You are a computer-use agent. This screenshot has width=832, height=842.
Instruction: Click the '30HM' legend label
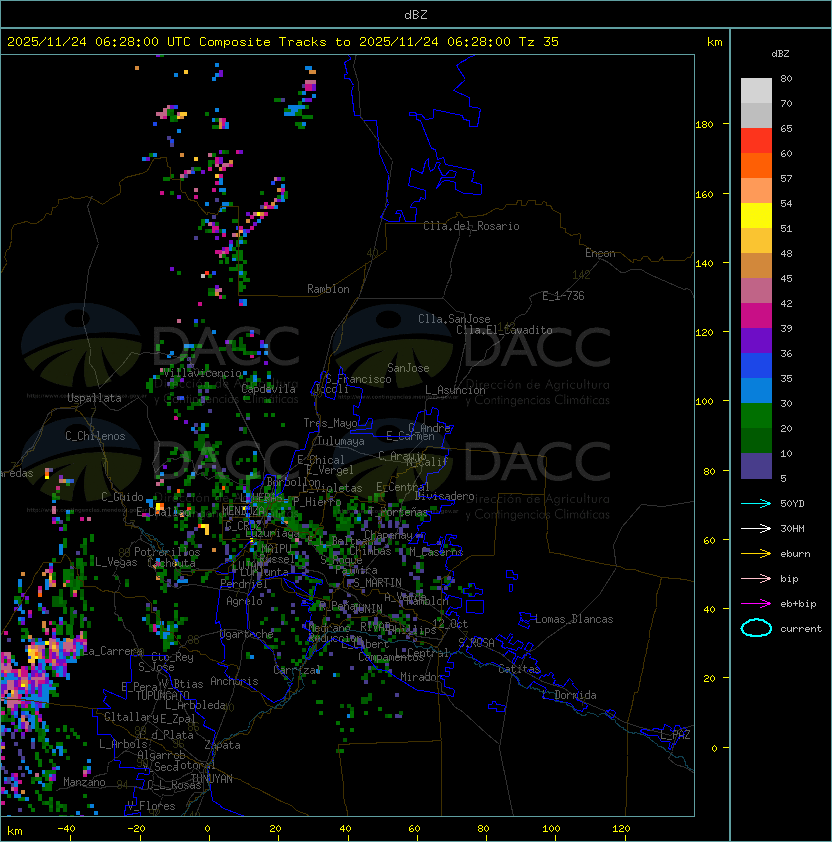pos(792,528)
